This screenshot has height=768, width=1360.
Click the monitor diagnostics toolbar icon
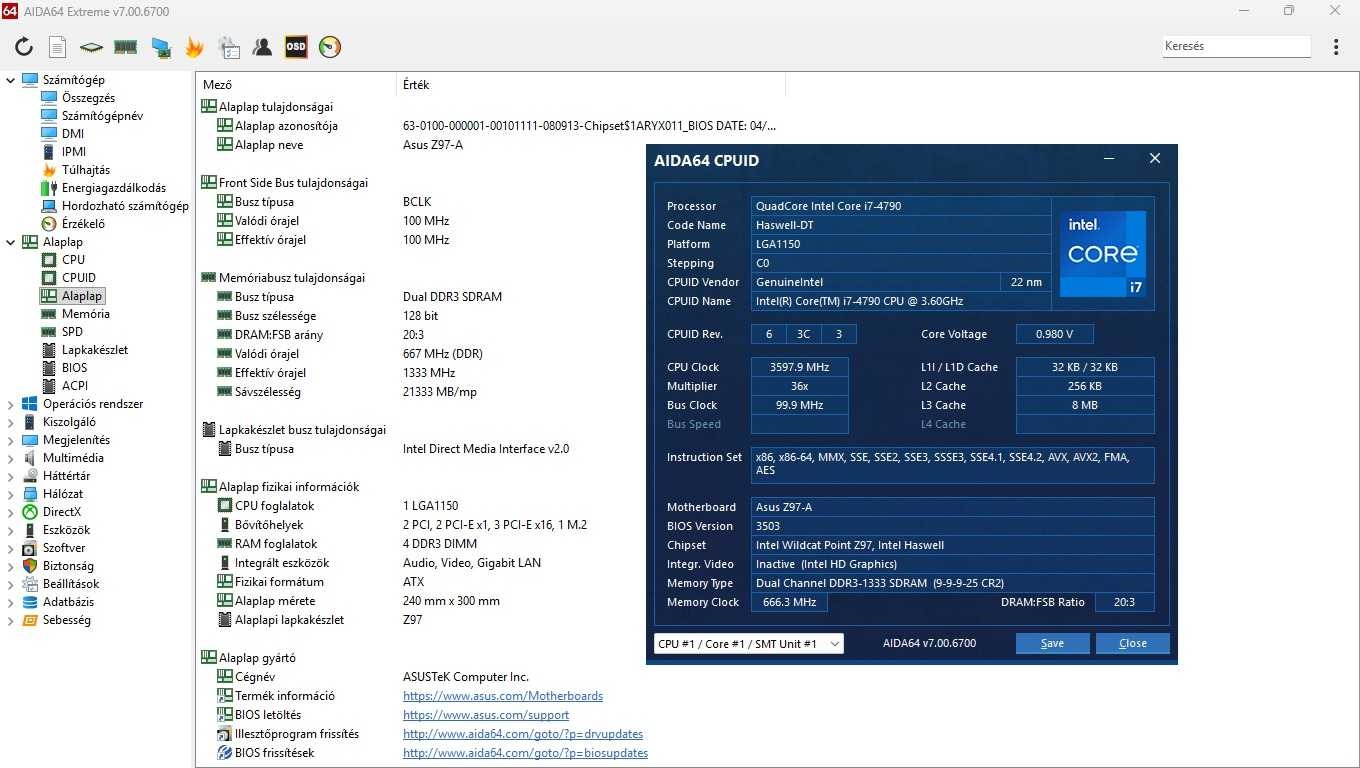pyautogui.click(x=160, y=47)
